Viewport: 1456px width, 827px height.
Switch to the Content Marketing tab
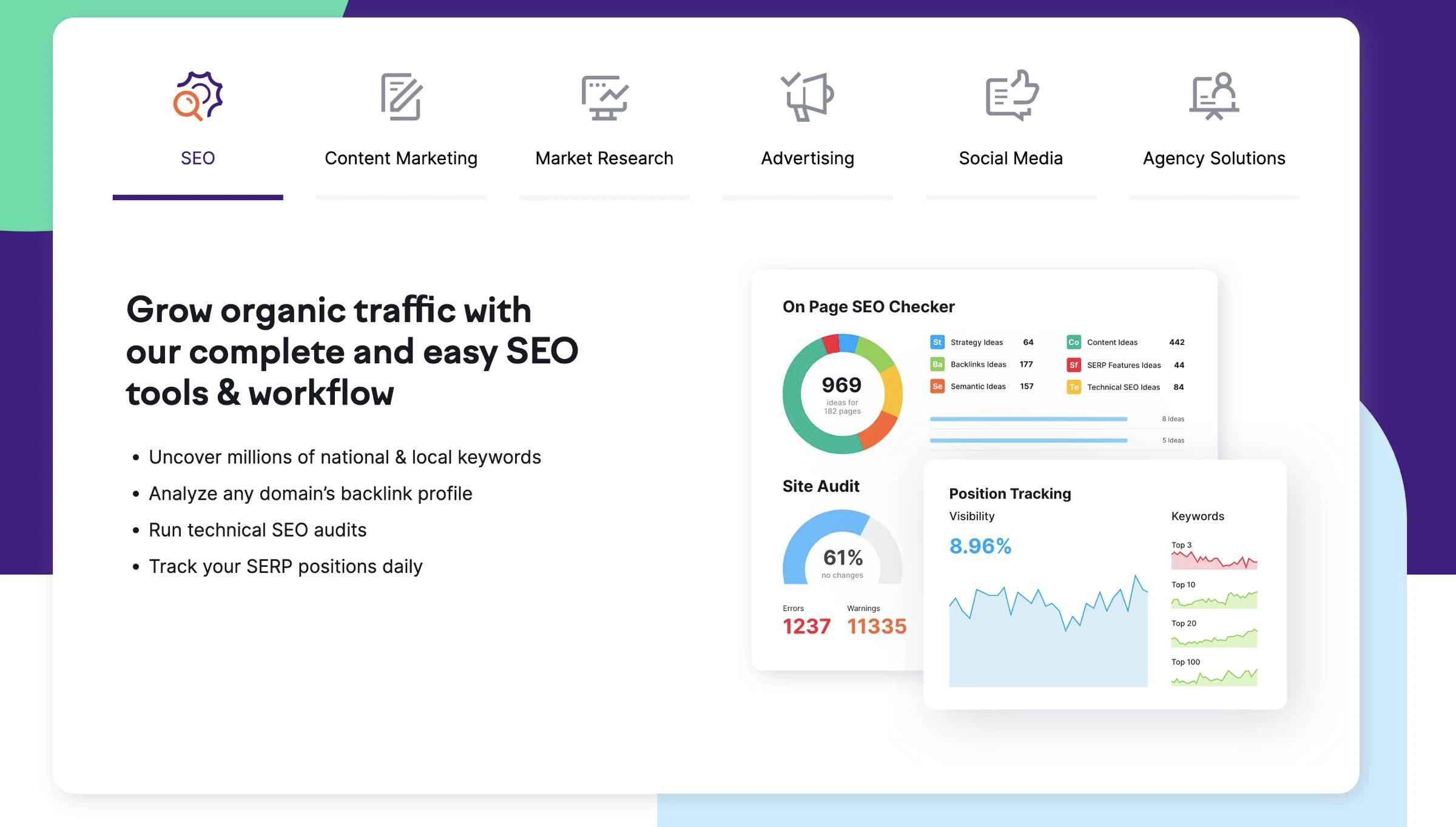coord(401,158)
